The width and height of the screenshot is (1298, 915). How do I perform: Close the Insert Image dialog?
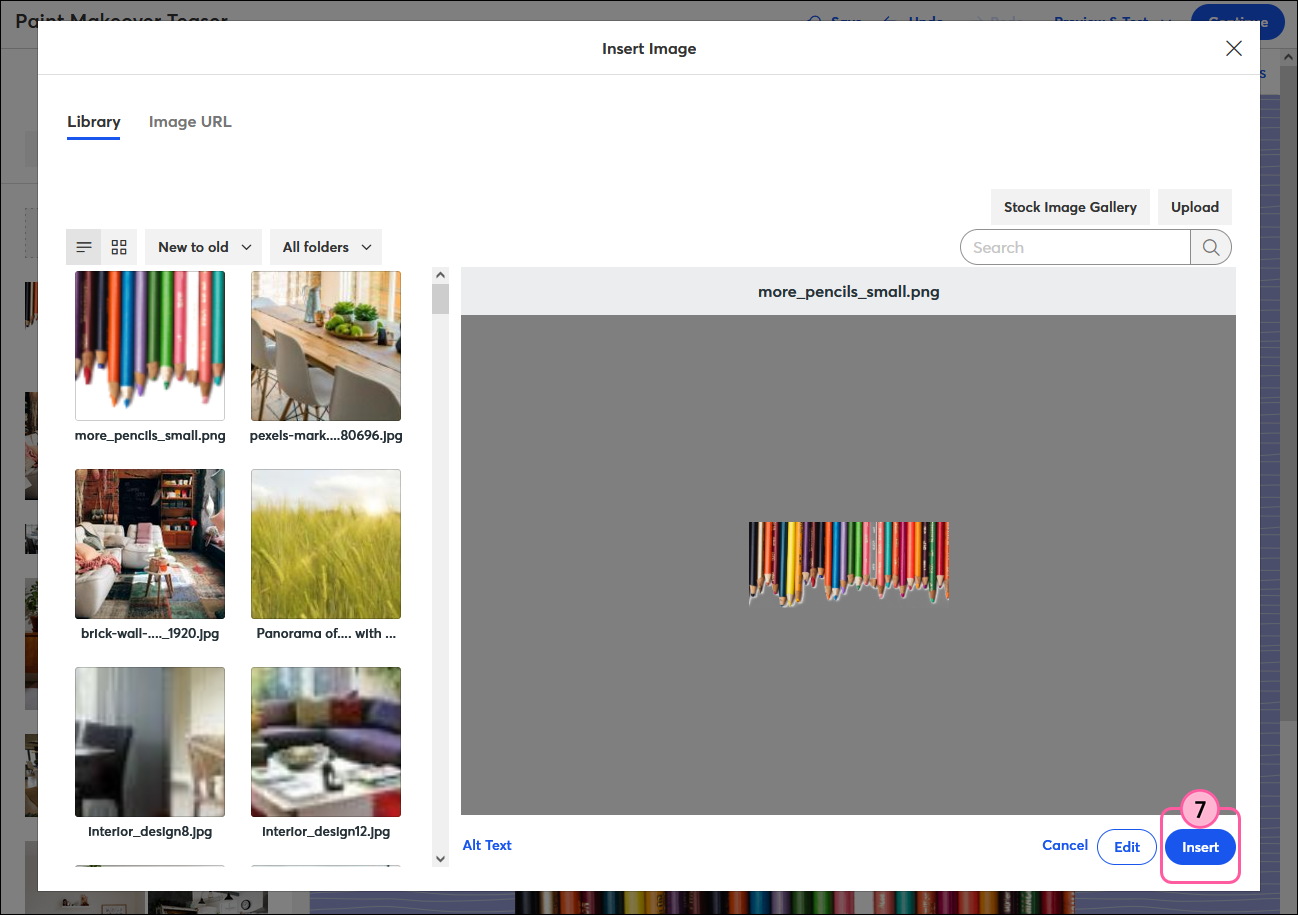tap(1234, 48)
